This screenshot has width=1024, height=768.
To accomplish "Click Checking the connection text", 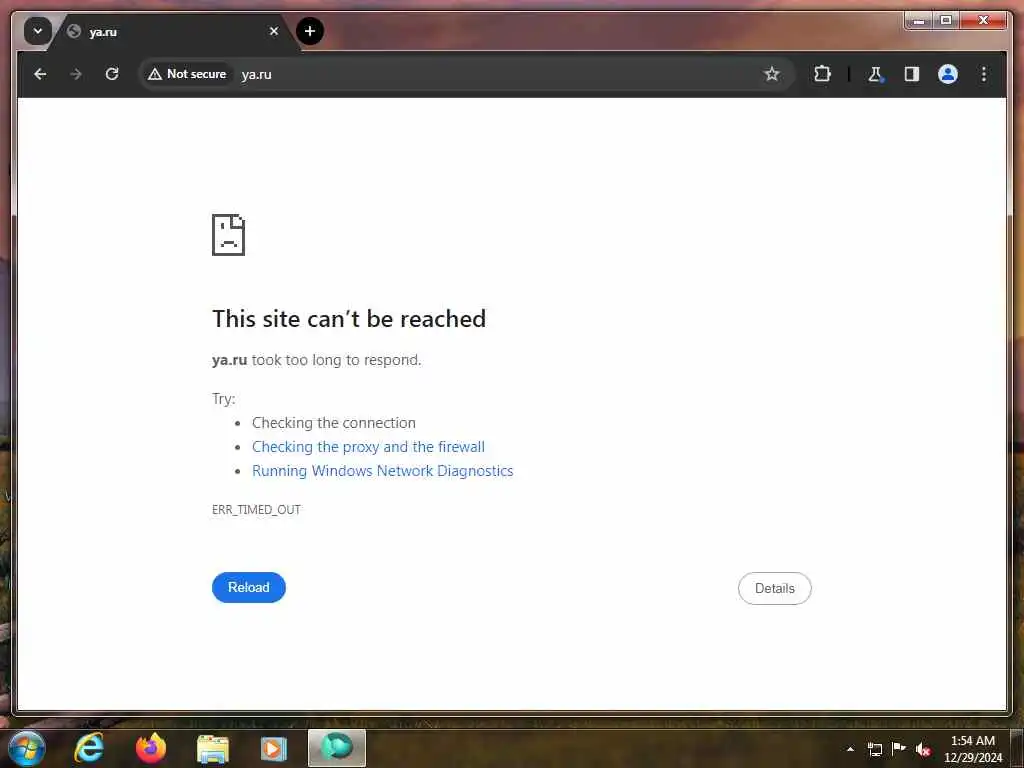I will [x=334, y=423].
